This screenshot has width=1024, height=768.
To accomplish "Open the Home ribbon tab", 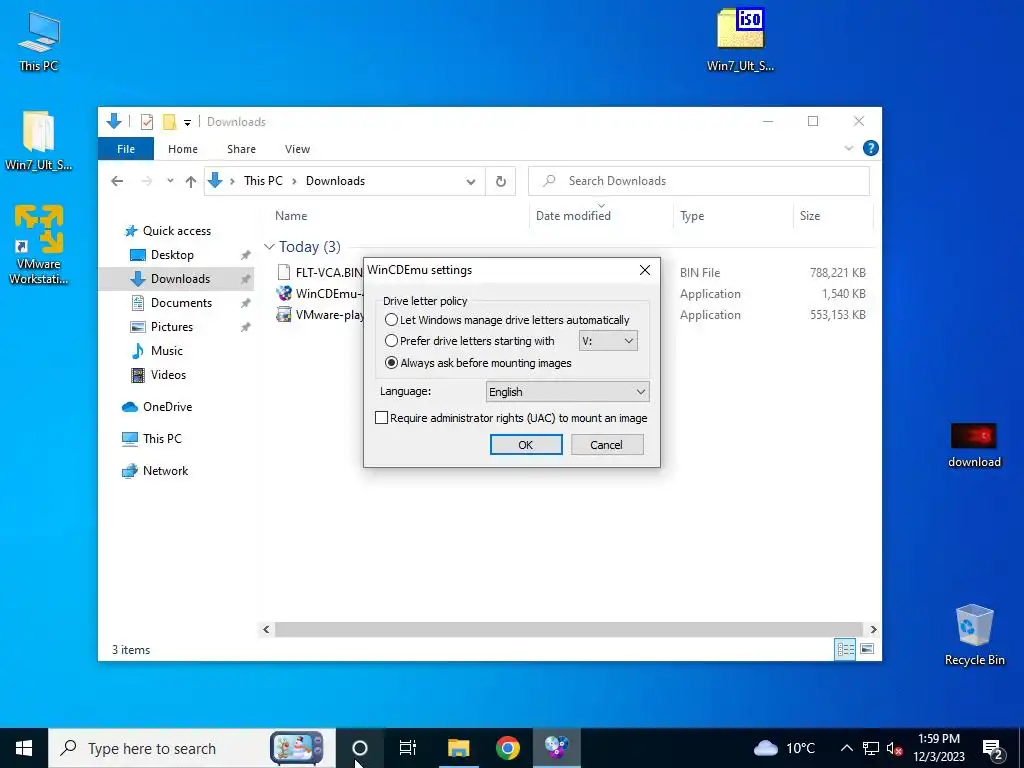I will (183, 149).
